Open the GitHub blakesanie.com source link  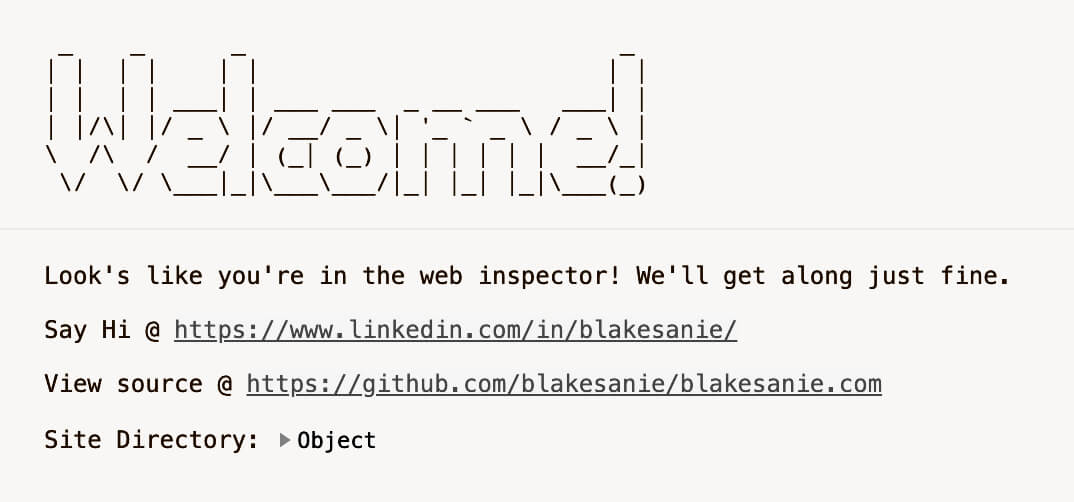(x=564, y=384)
